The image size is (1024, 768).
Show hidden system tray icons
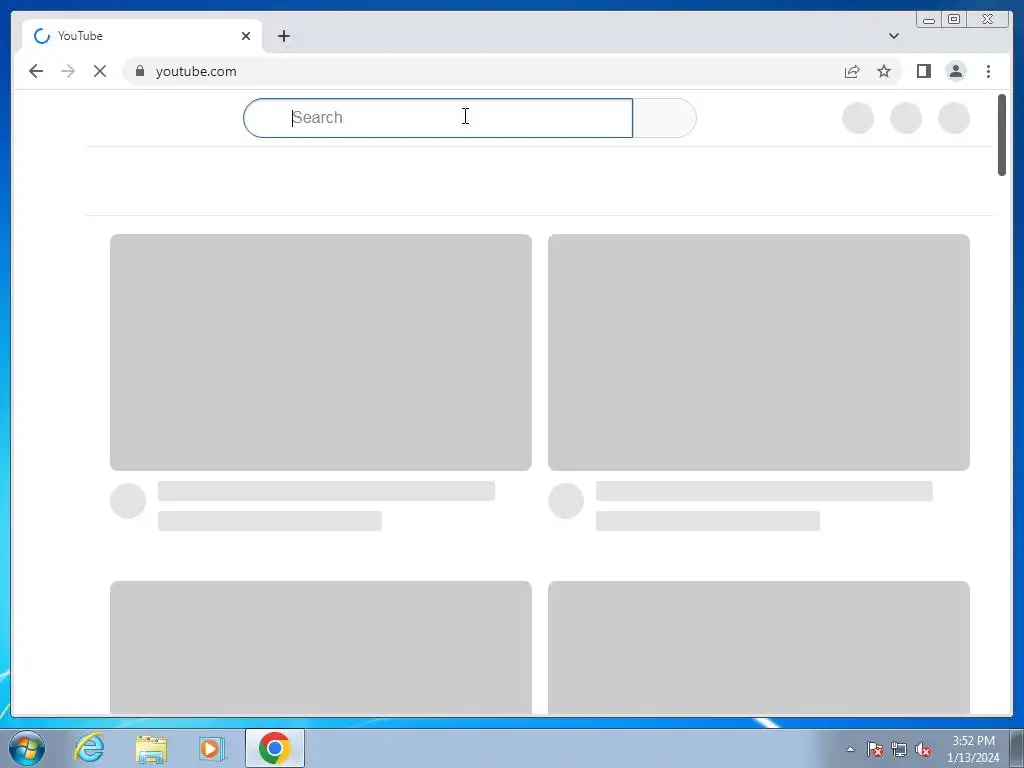pyautogui.click(x=850, y=749)
